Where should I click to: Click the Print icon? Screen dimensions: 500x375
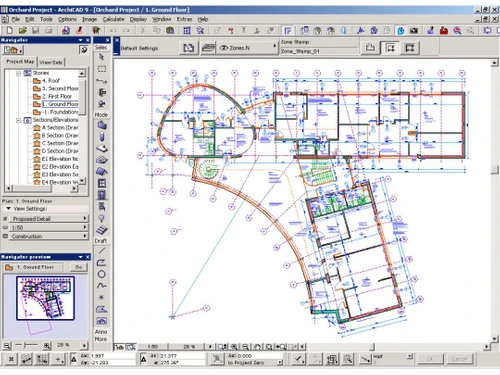(x=48, y=31)
